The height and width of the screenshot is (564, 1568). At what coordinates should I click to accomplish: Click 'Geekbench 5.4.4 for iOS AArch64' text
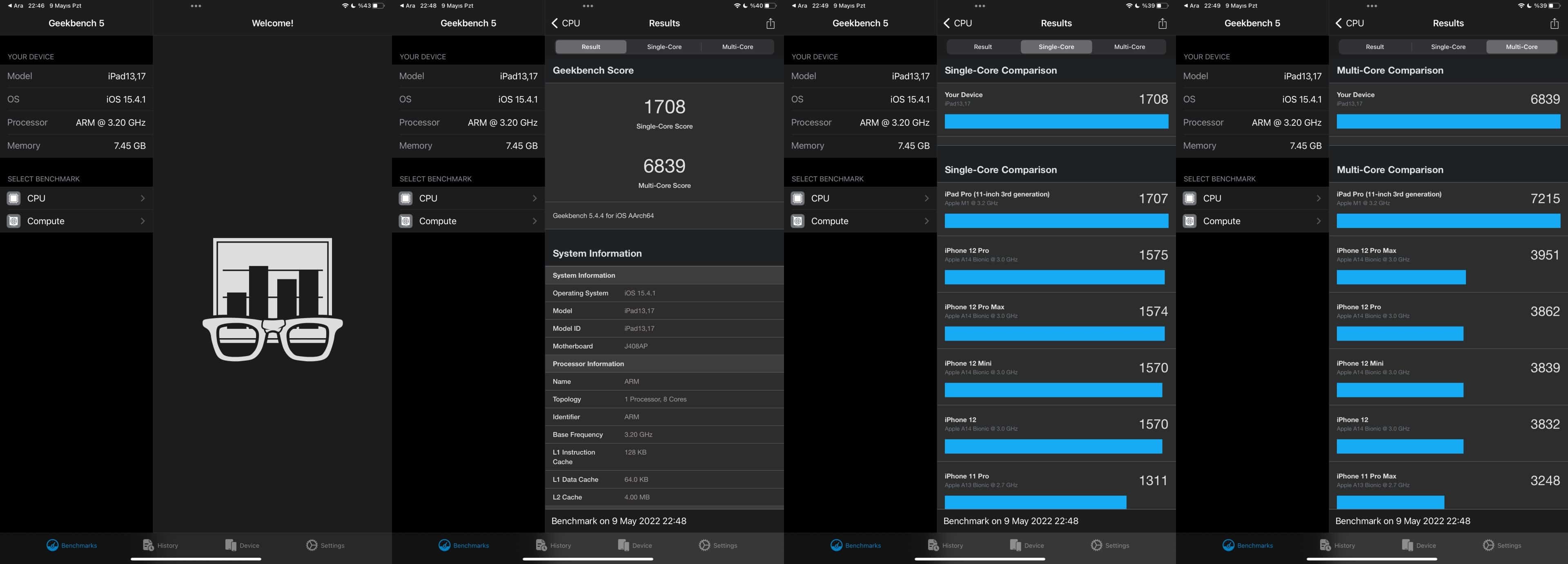[x=603, y=216]
